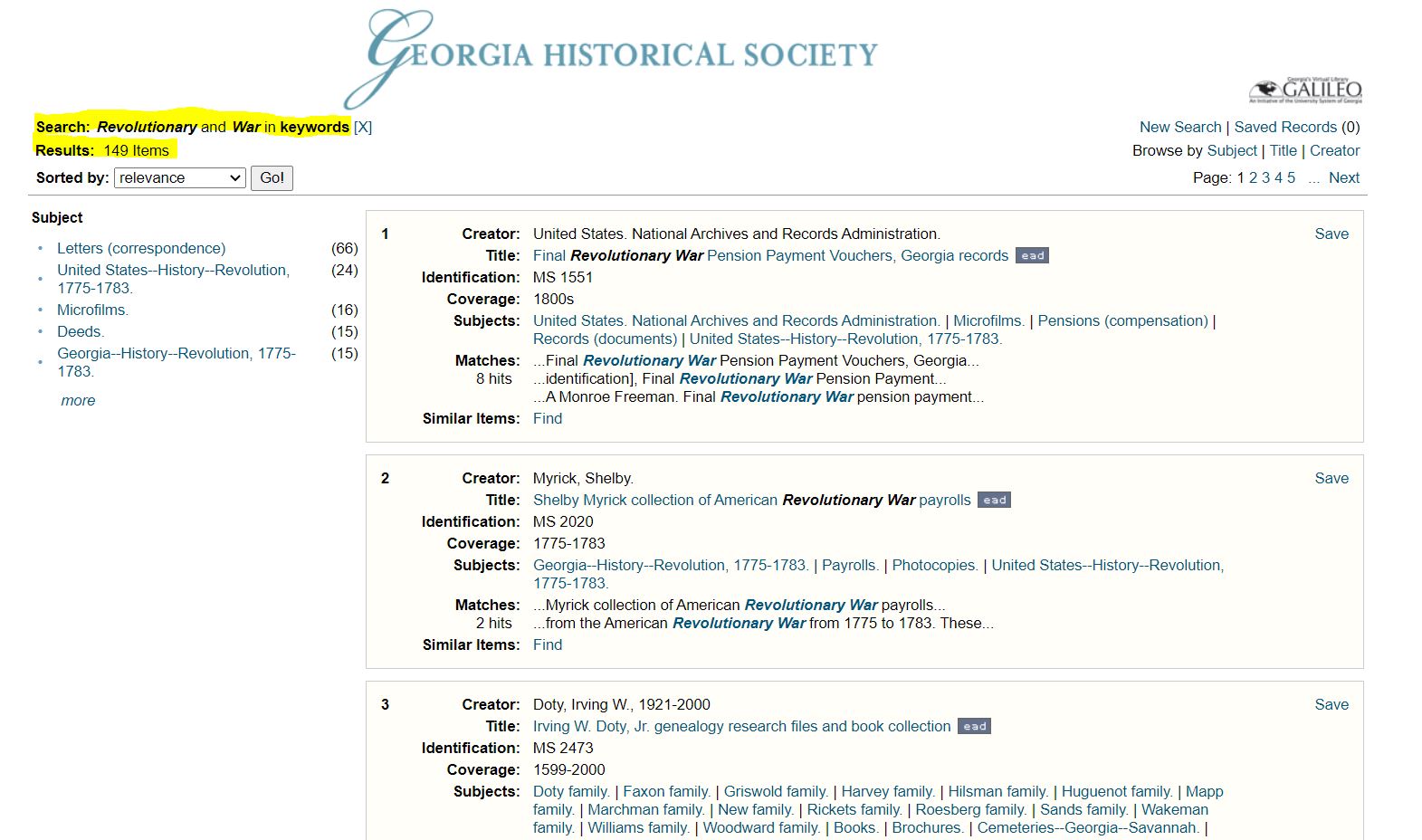1422x840 pixels.
Task: Open the Sorted by relevance dropdown
Action: point(180,178)
